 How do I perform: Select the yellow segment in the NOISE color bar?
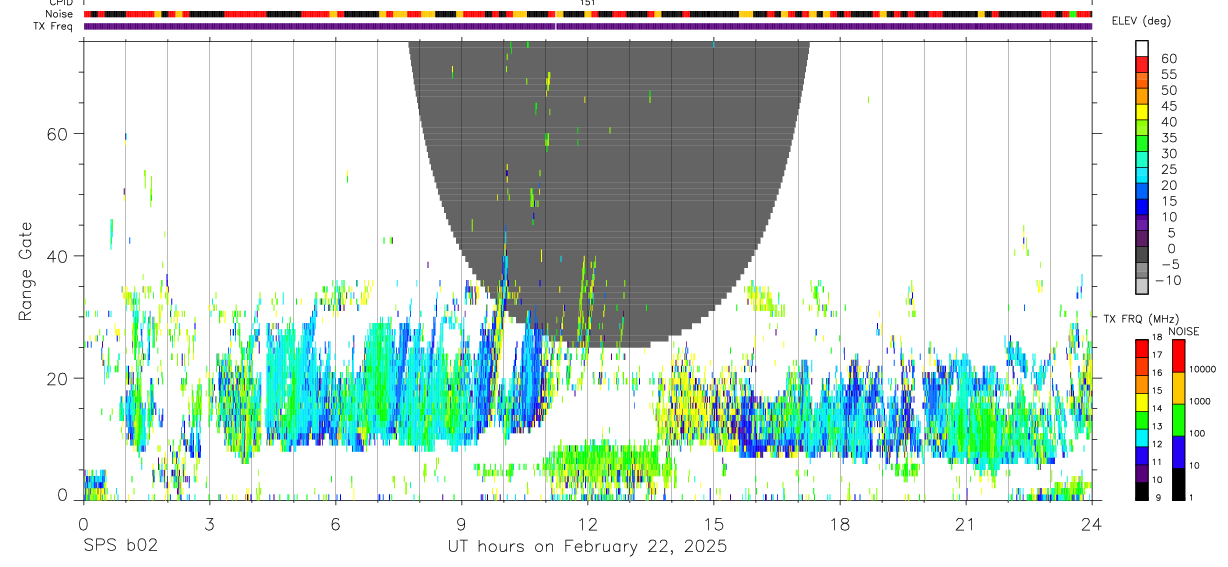coord(1177,387)
